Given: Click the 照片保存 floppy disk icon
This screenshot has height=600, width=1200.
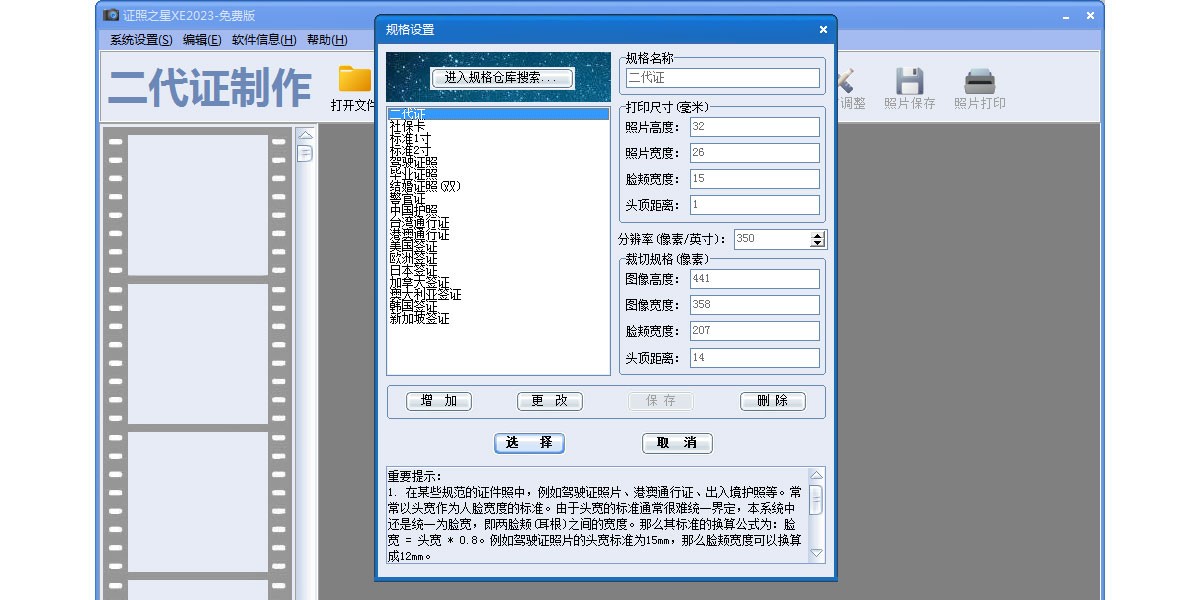Looking at the screenshot, I should coord(909,81).
